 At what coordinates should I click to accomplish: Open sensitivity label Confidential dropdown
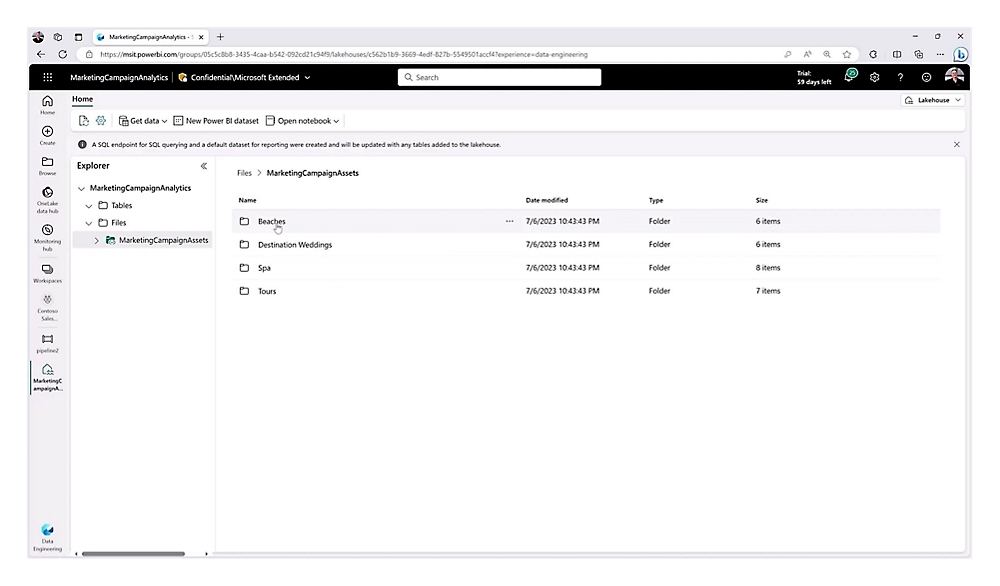click(x=244, y=77)
